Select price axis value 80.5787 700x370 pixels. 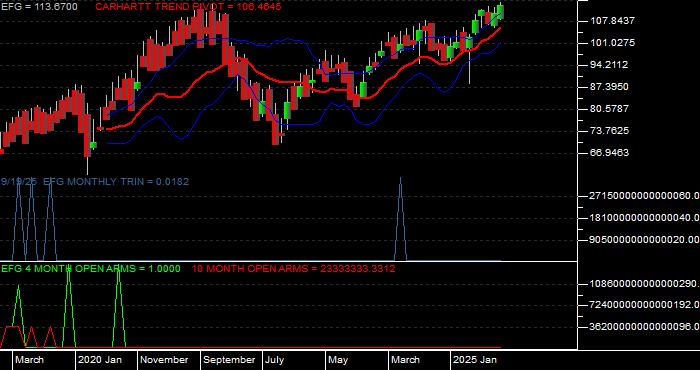[609, 108]
